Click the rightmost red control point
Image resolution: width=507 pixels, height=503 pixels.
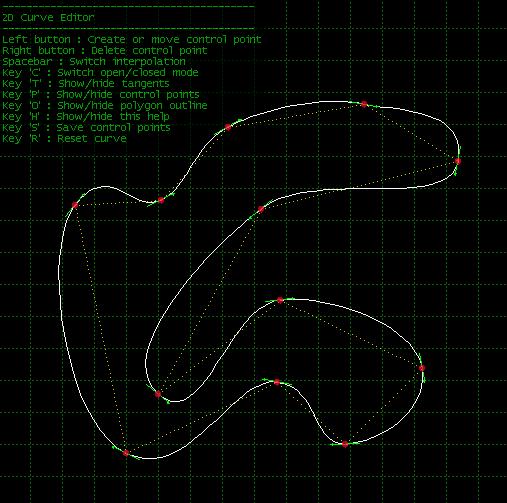pos(458,161)
